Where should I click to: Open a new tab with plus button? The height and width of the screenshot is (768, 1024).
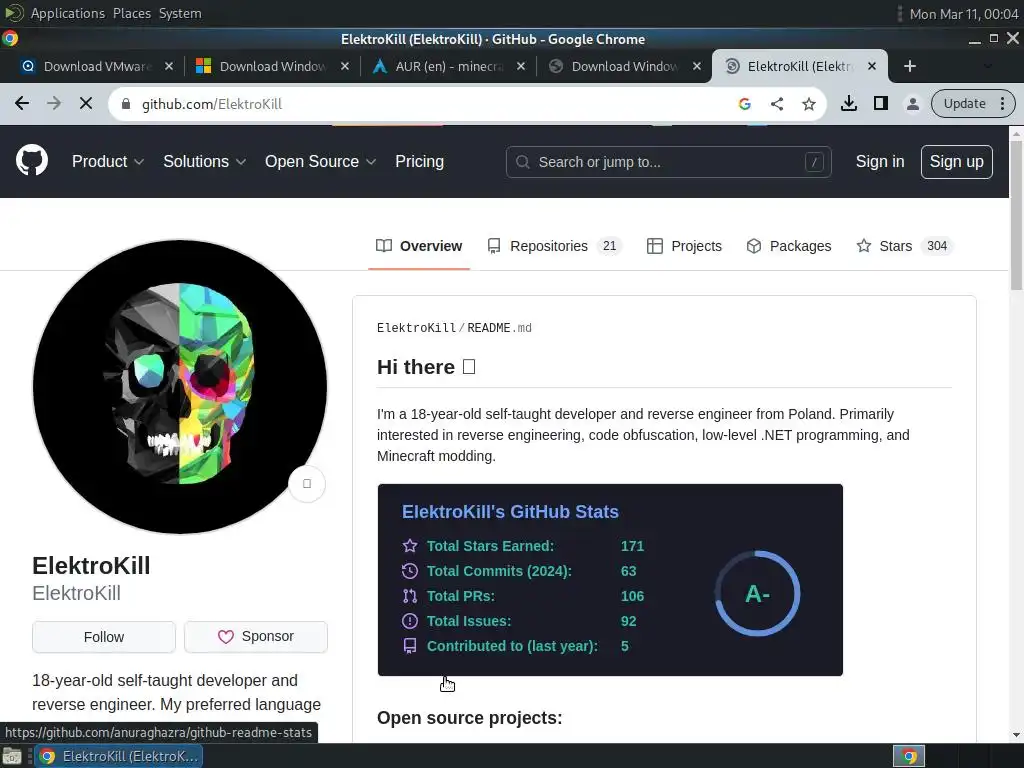(910, 66)
